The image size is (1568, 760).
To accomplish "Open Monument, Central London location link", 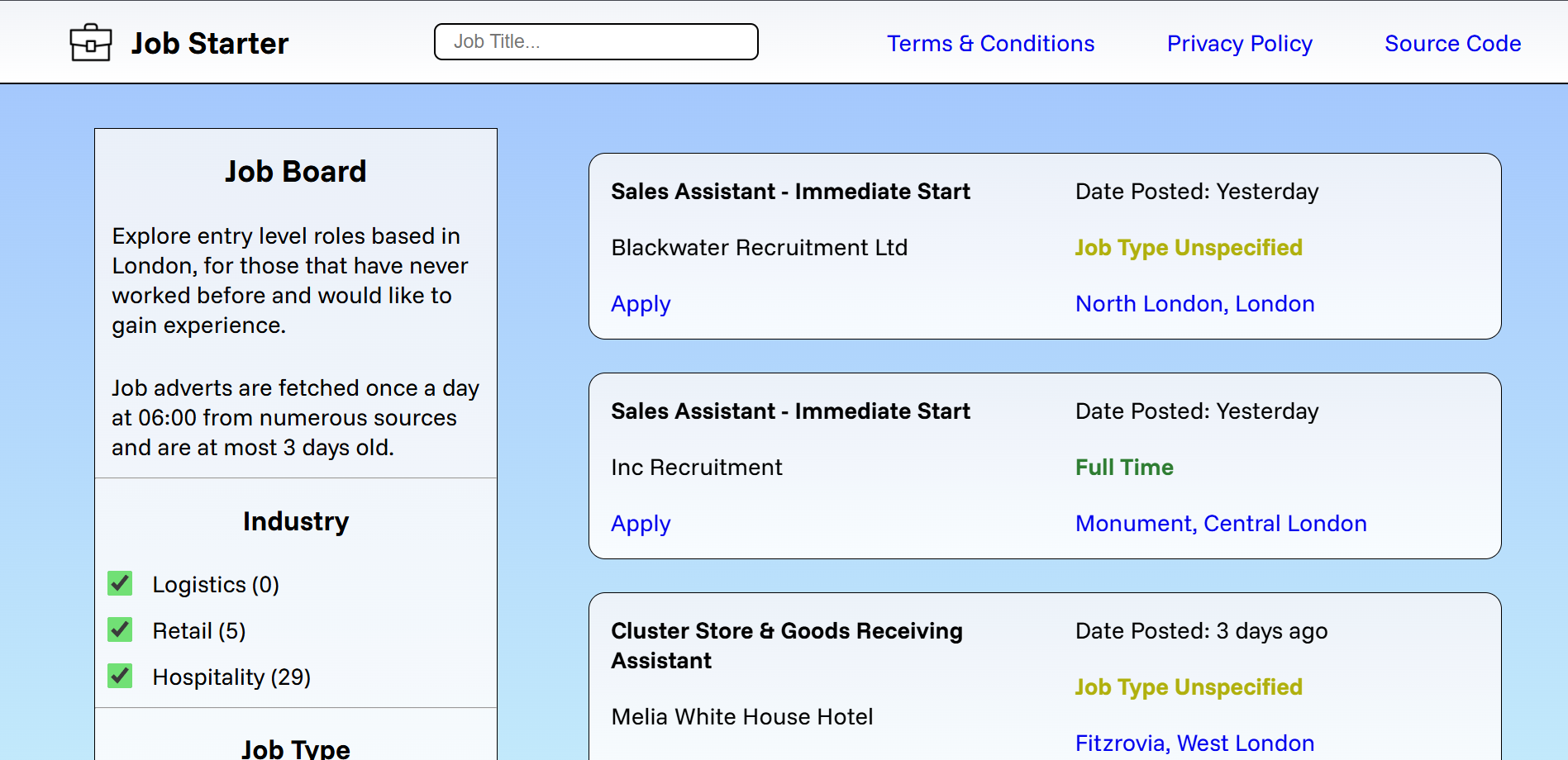I will click(1221, 524).
